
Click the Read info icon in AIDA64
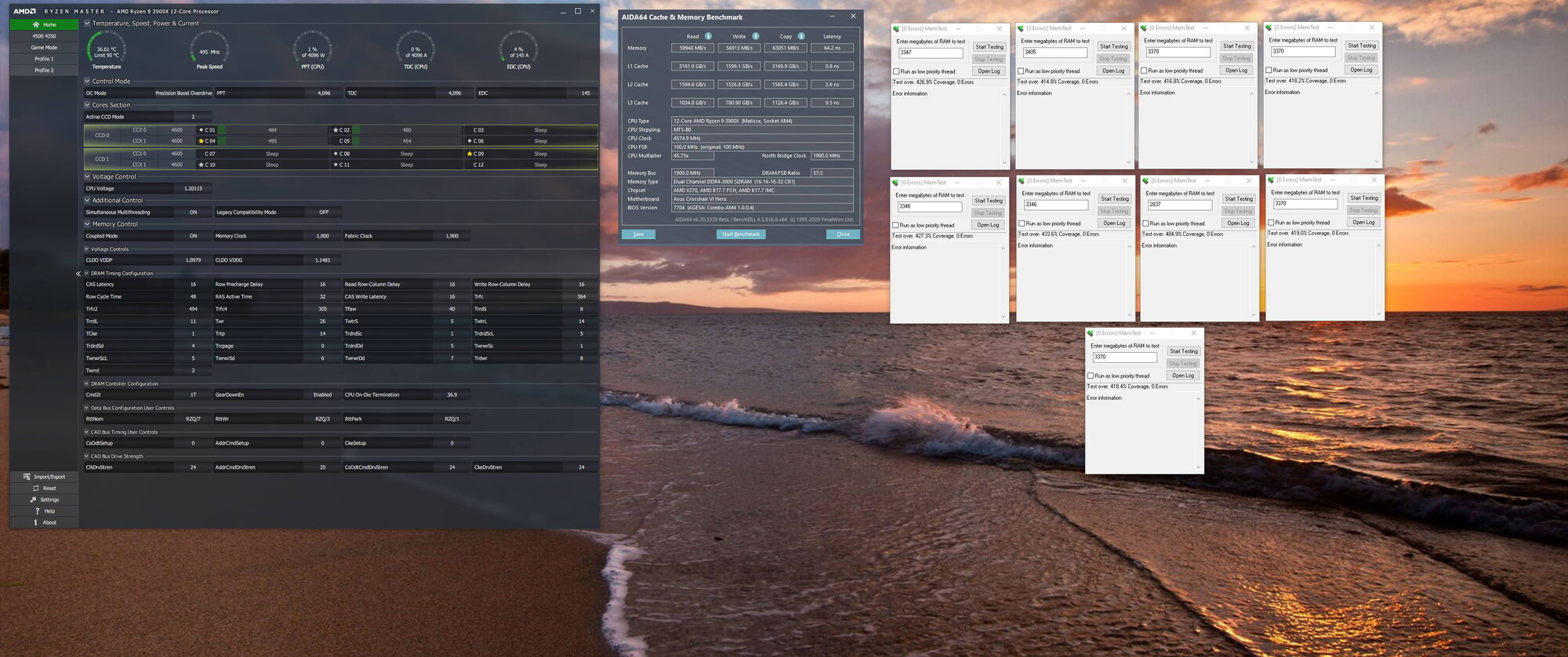(708, 36)
